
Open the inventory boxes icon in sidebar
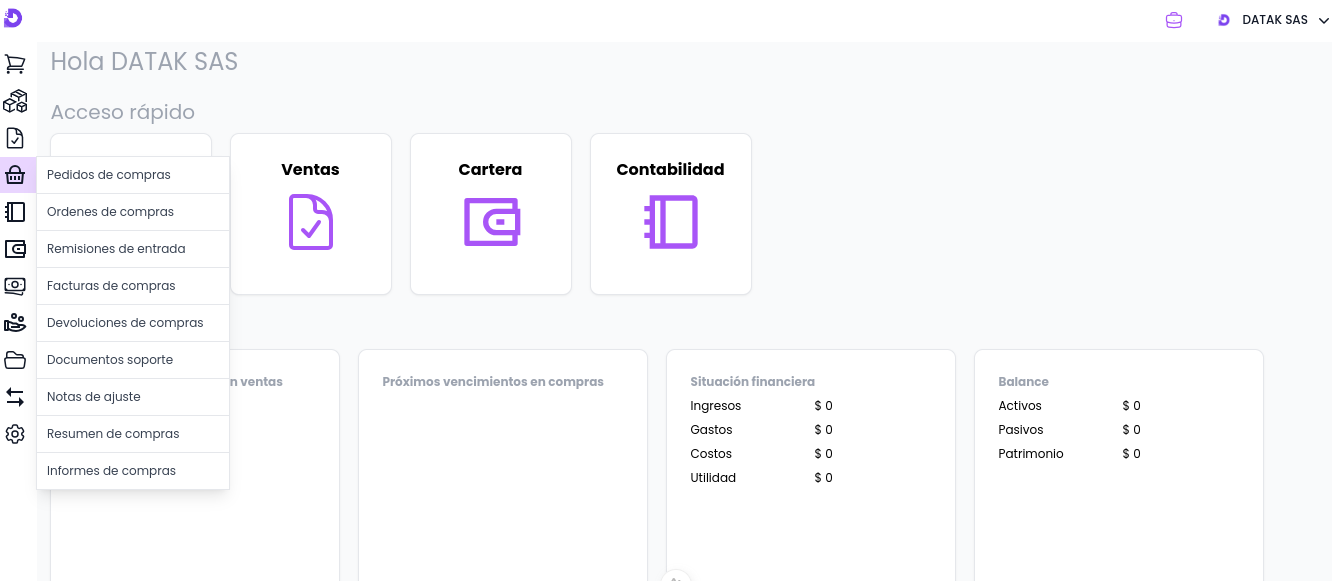15,101
